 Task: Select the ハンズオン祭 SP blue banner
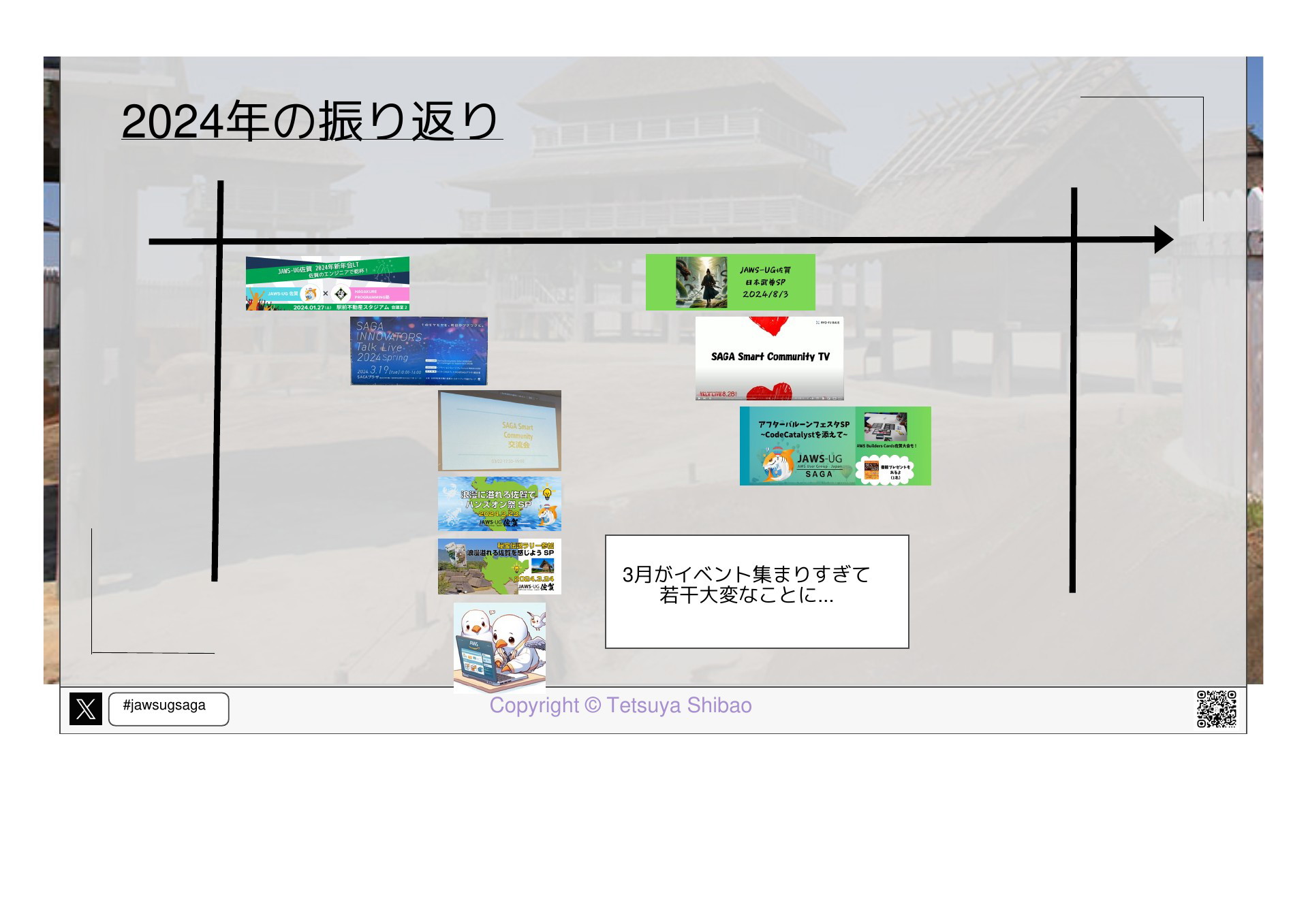pos(499,504)
